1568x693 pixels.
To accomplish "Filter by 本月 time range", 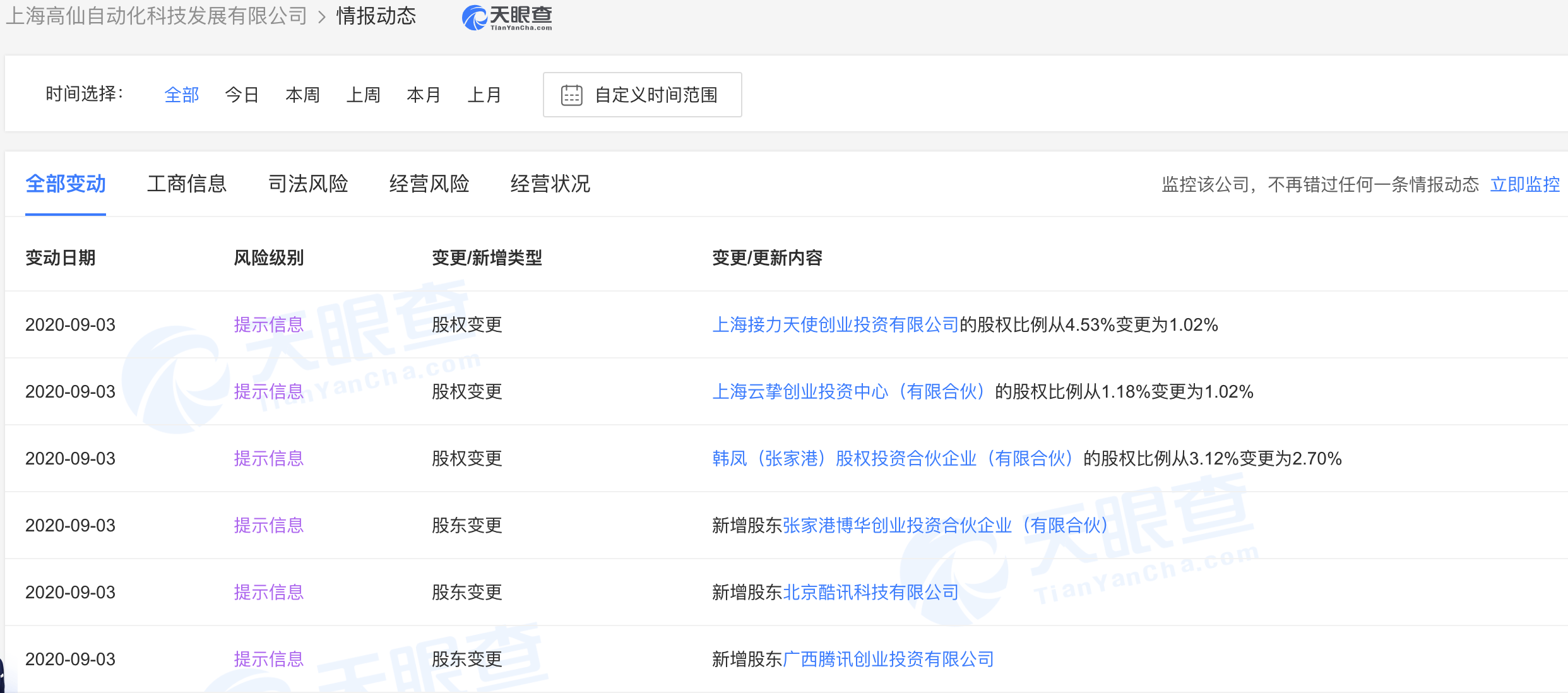I will click(x=424, y=95).
